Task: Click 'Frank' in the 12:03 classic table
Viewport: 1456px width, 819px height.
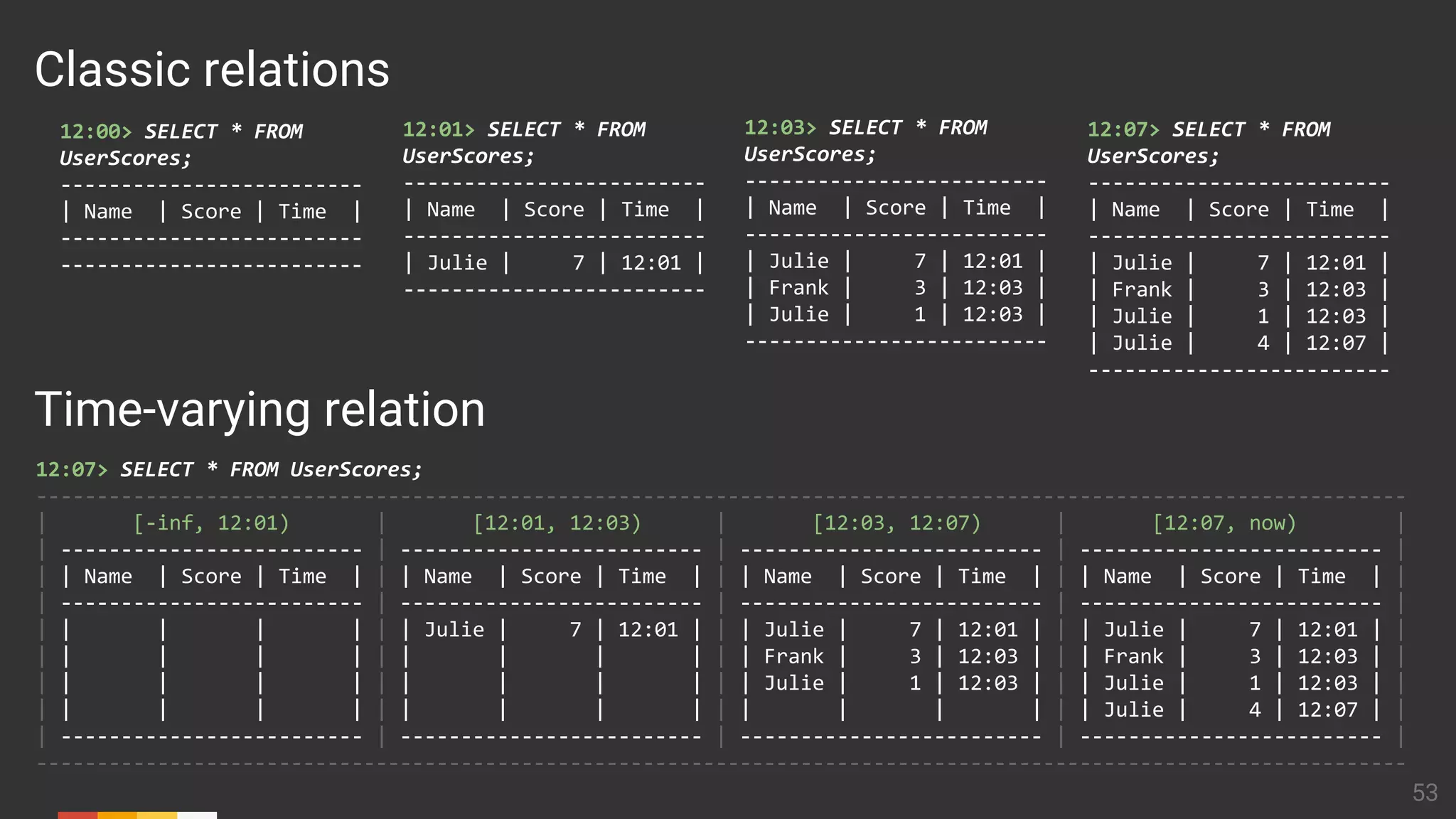Action: (x=798, y=288)
